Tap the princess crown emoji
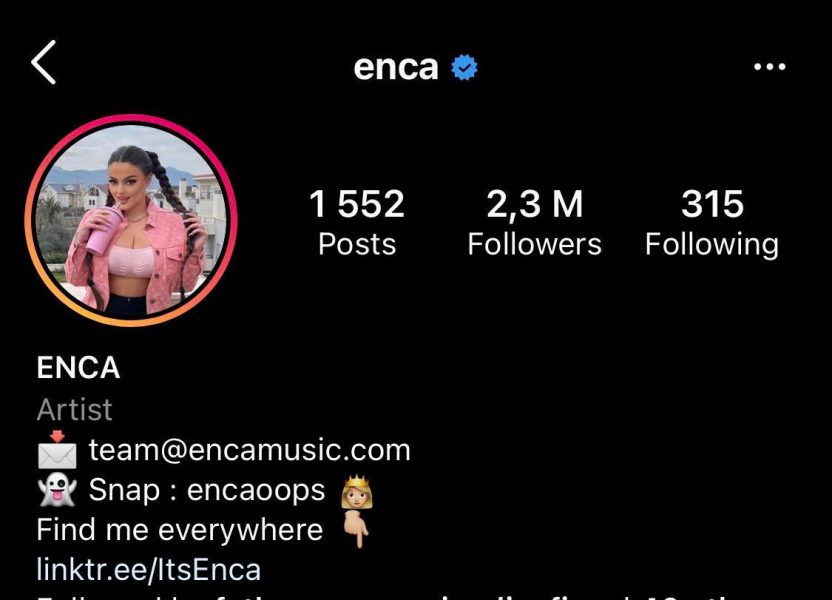 (357, 492)
